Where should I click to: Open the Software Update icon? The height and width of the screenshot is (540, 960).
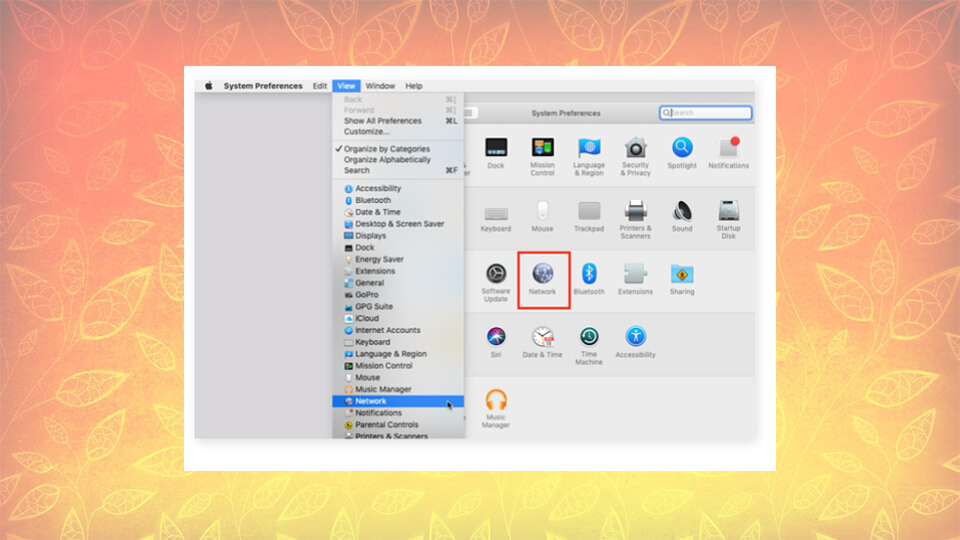[x=496, y=274]
